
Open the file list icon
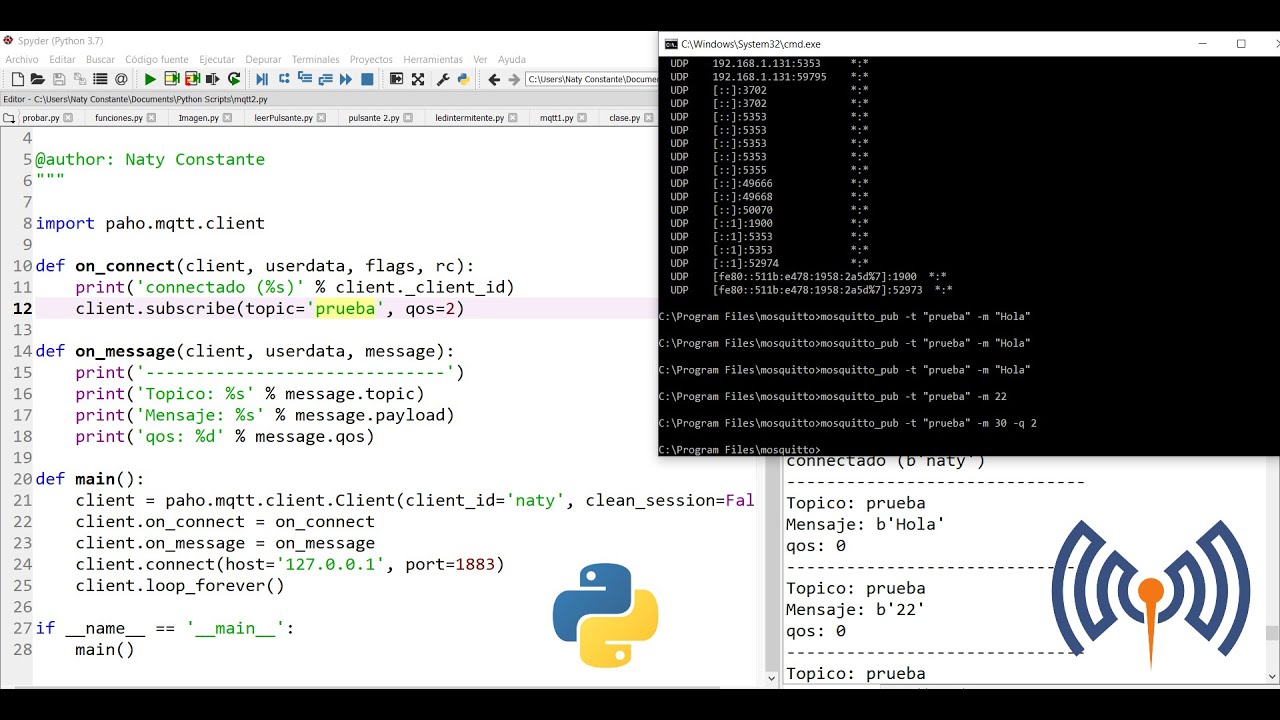tap(100, 79)
